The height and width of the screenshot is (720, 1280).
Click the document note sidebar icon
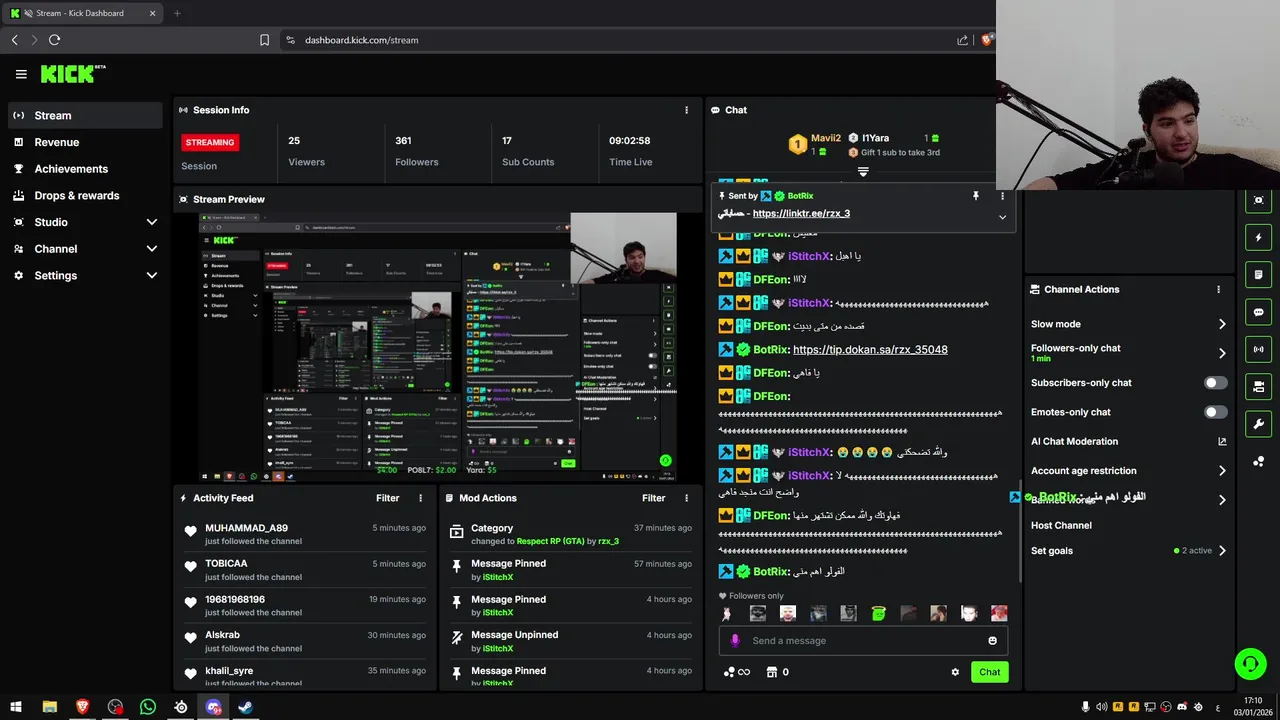click(x=1258, y=275)
